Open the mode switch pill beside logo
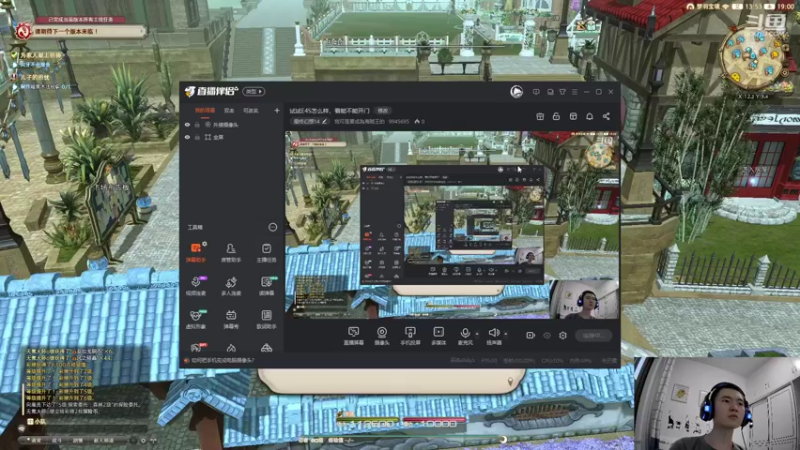This screenshot has width=800, height=450. click(254, 91)
